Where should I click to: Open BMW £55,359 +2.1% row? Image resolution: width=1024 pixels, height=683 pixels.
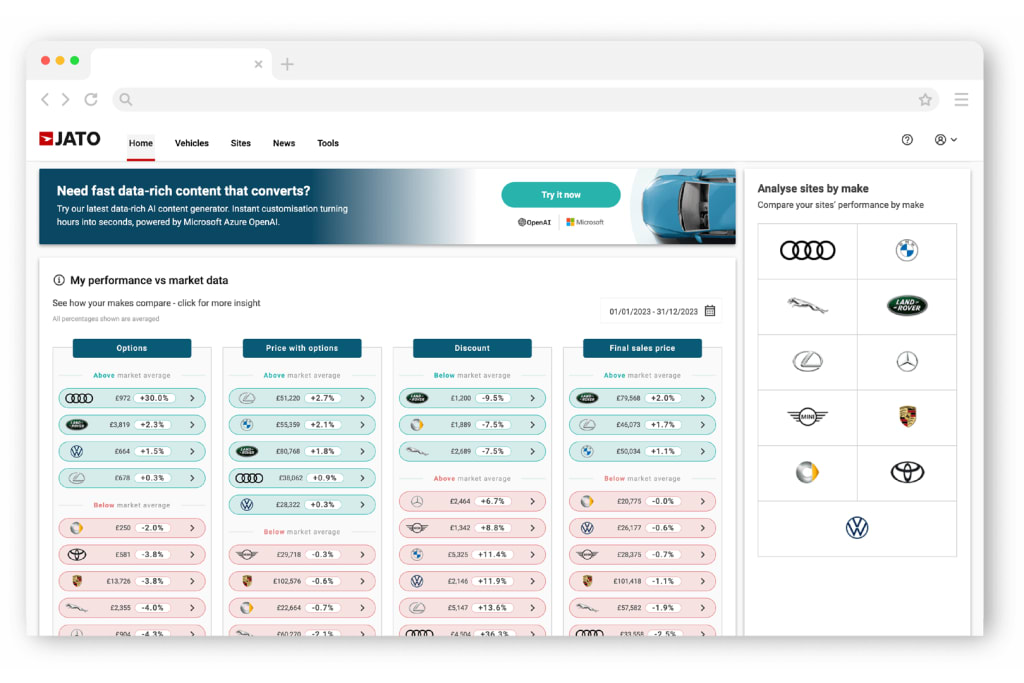302,424
